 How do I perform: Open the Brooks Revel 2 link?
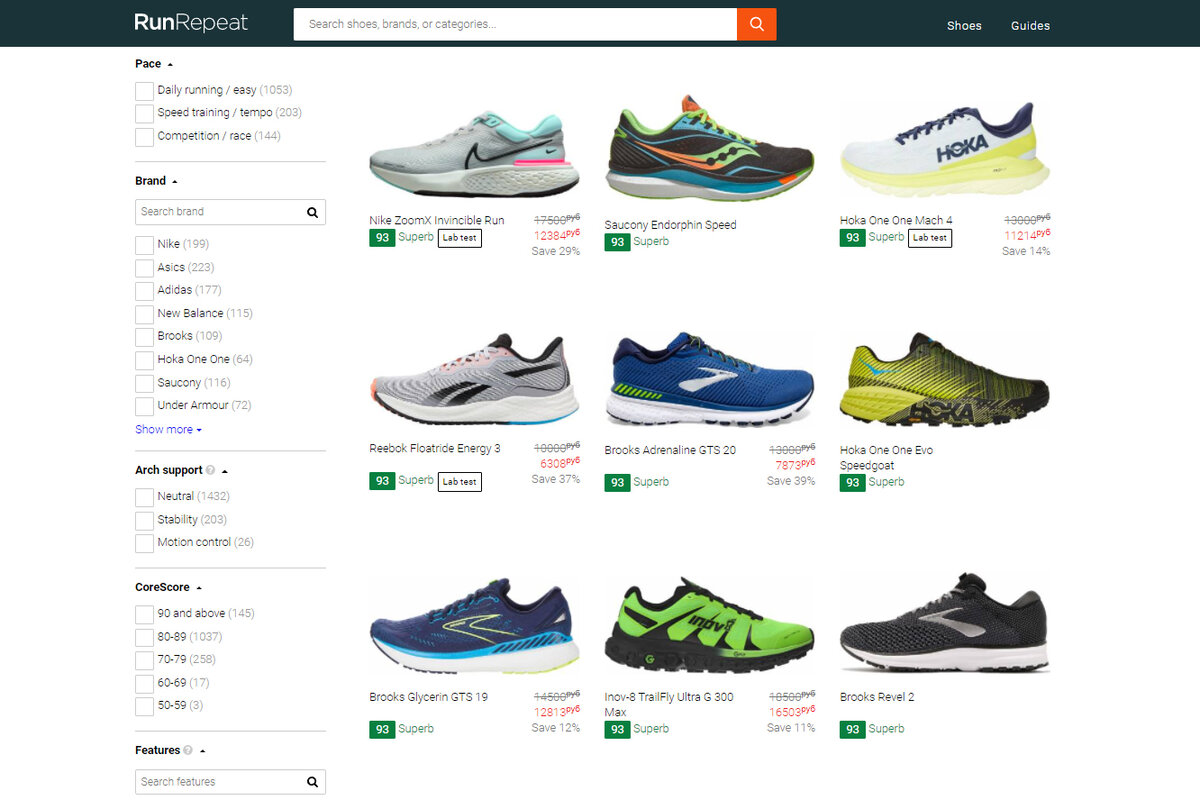(x=877, y=697)
